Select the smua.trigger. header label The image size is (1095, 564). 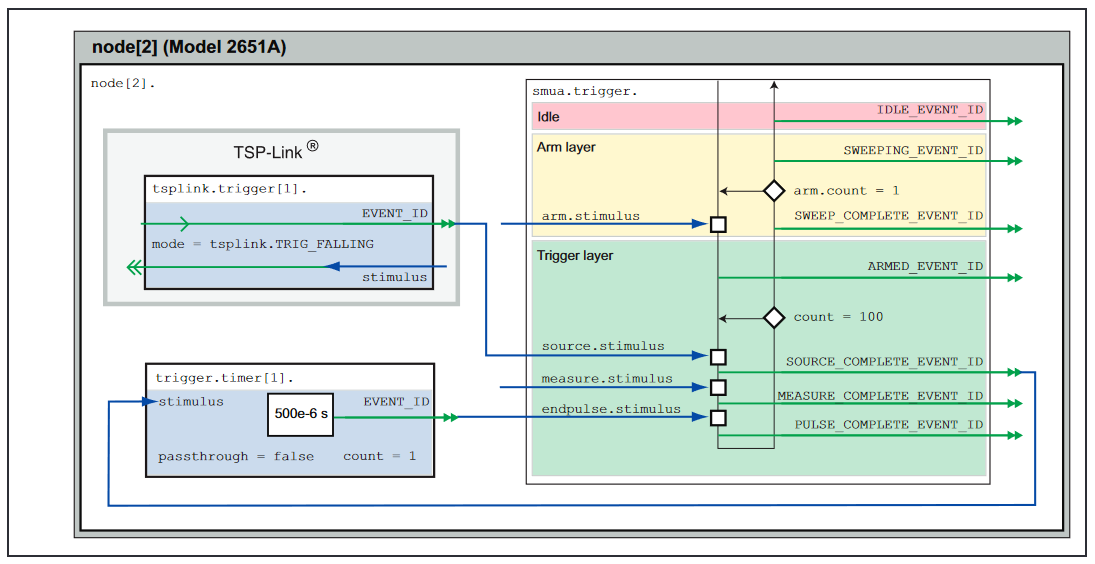(x=585, y=91)
